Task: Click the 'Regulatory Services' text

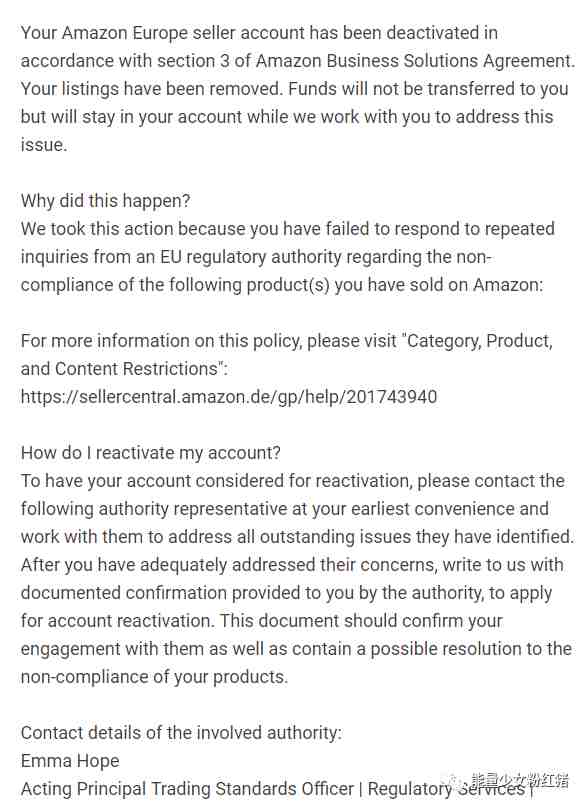Action: tap(446, 788)
